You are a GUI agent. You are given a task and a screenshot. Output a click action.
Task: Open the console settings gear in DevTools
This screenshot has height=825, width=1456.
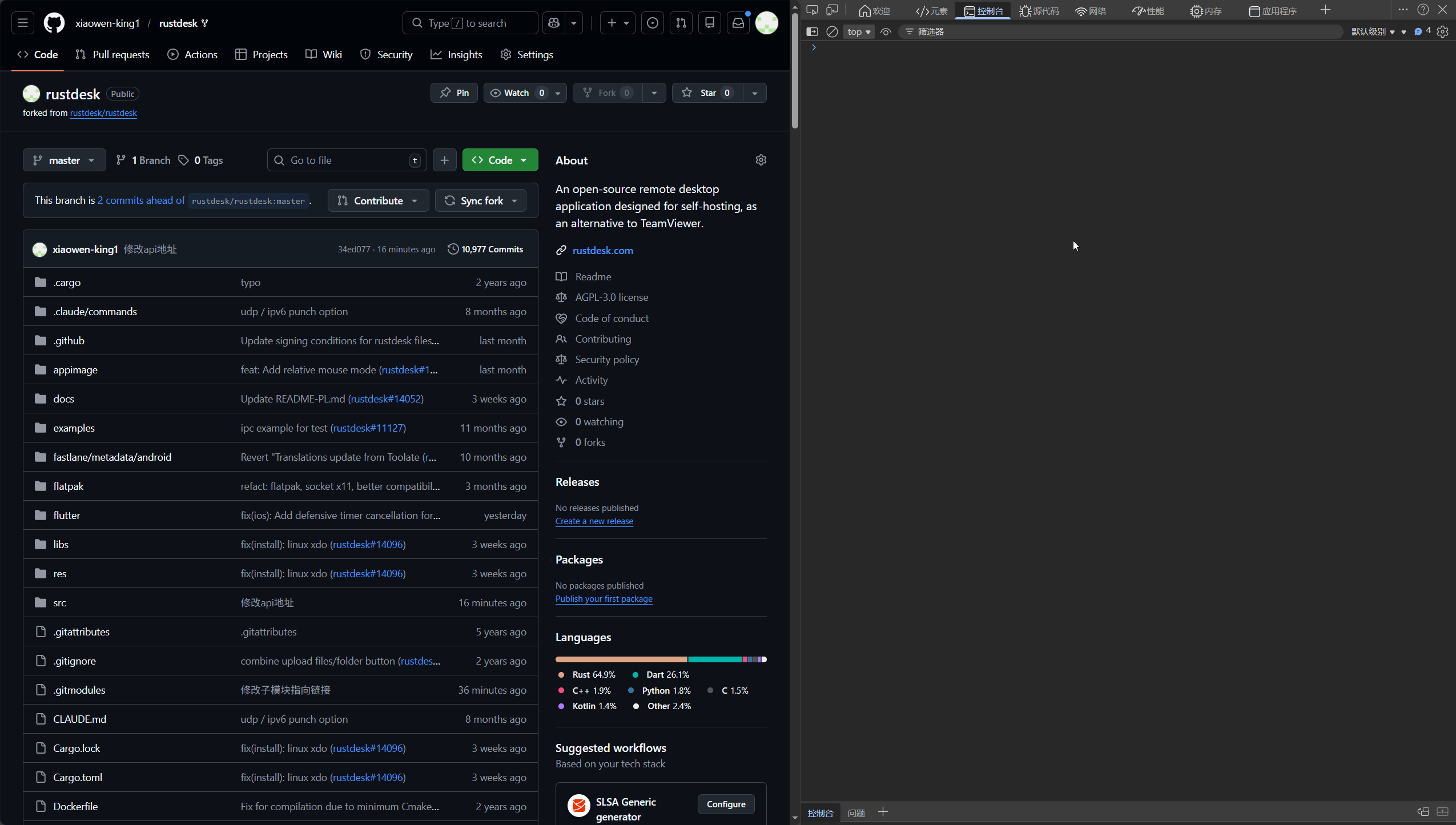point(1443,32)
